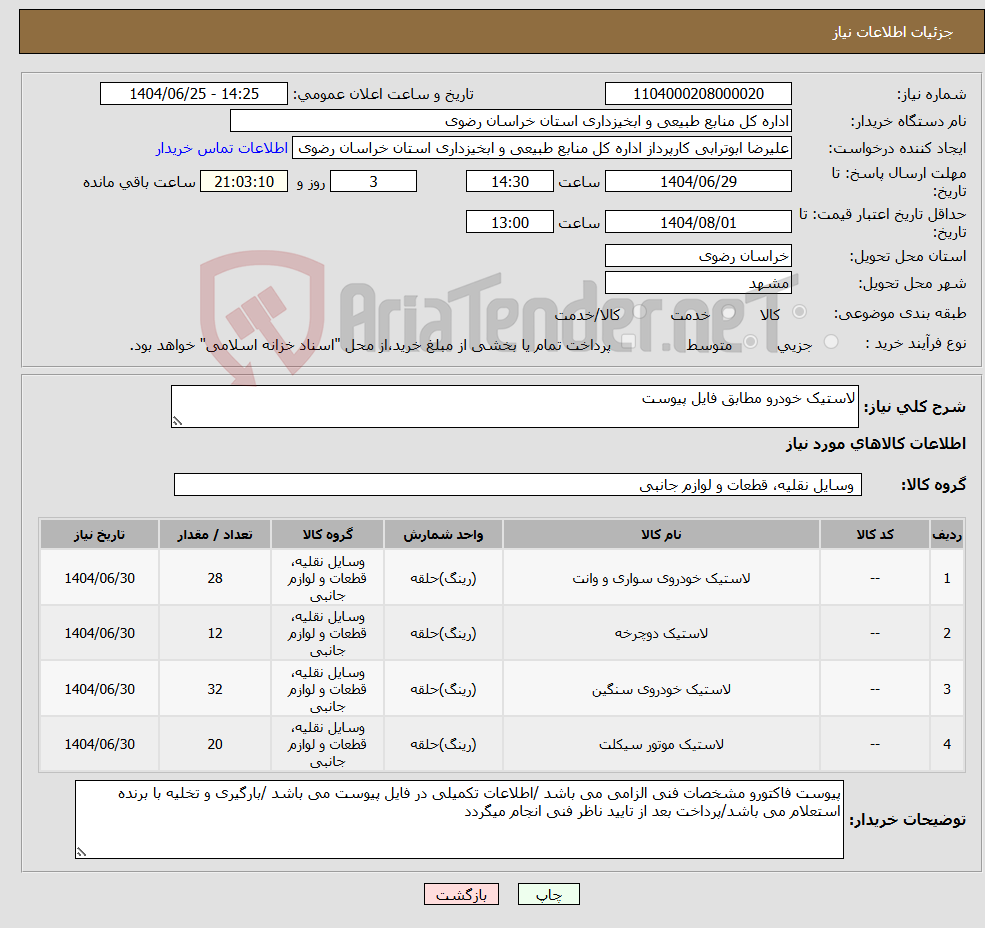The image size is (985, 928).
Task: Click the resize handle of description textarea
Action: point(177,421)
